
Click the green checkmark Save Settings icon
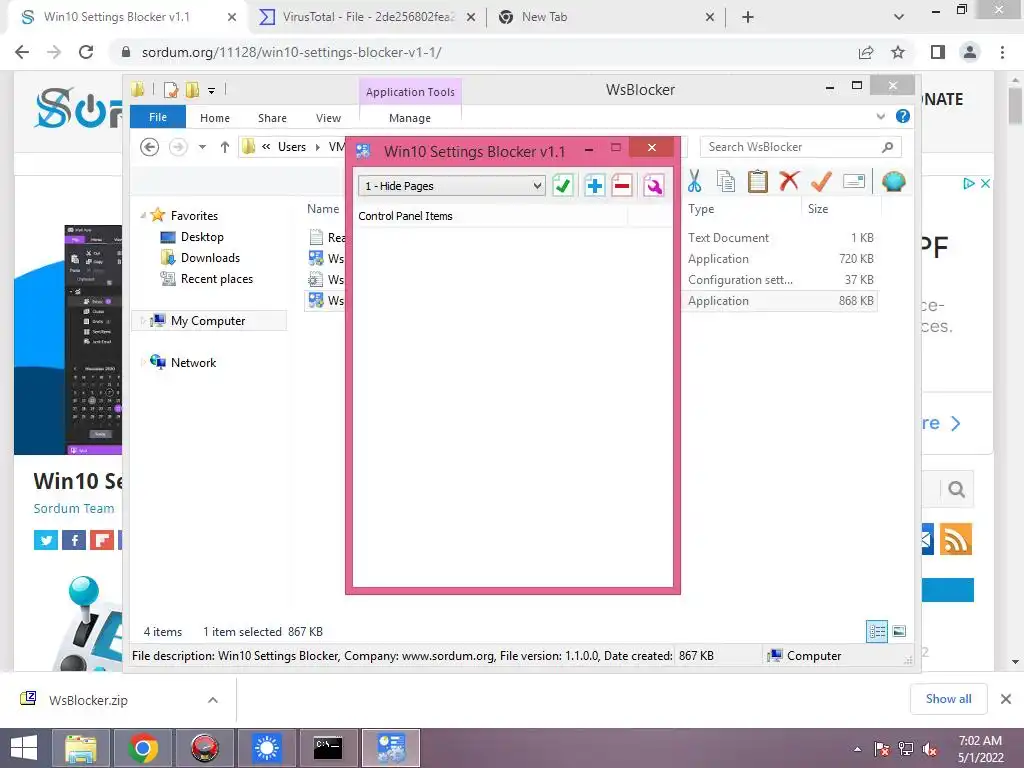pyautogui.click(x=563, y=185)
